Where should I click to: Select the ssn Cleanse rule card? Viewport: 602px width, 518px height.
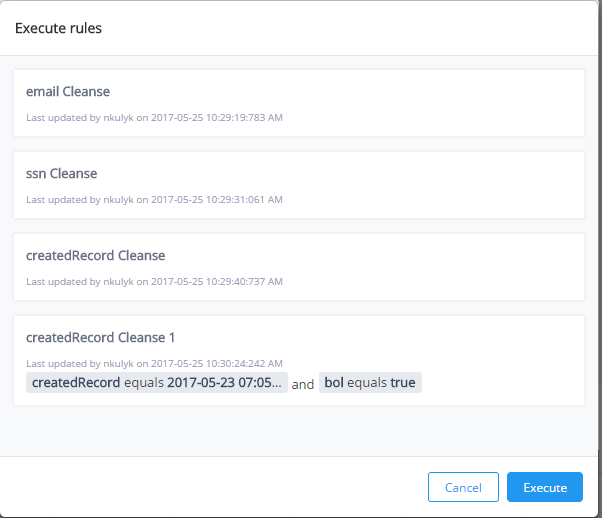pos(299,185)
